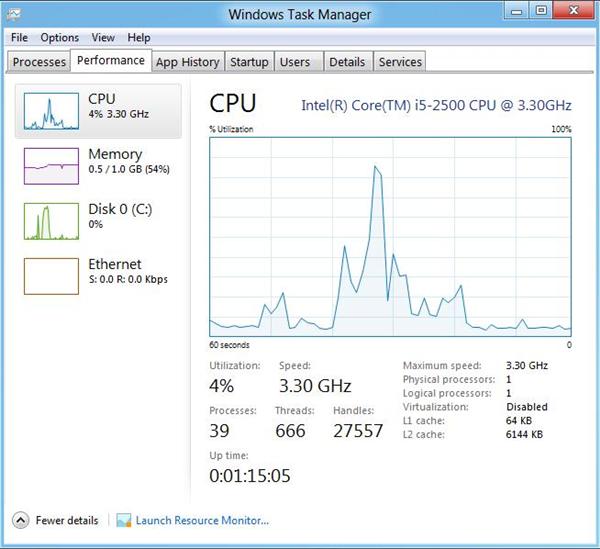The image size is (600, 549).
Task: Click the threads count 666
Action: (x=290, y=431)
